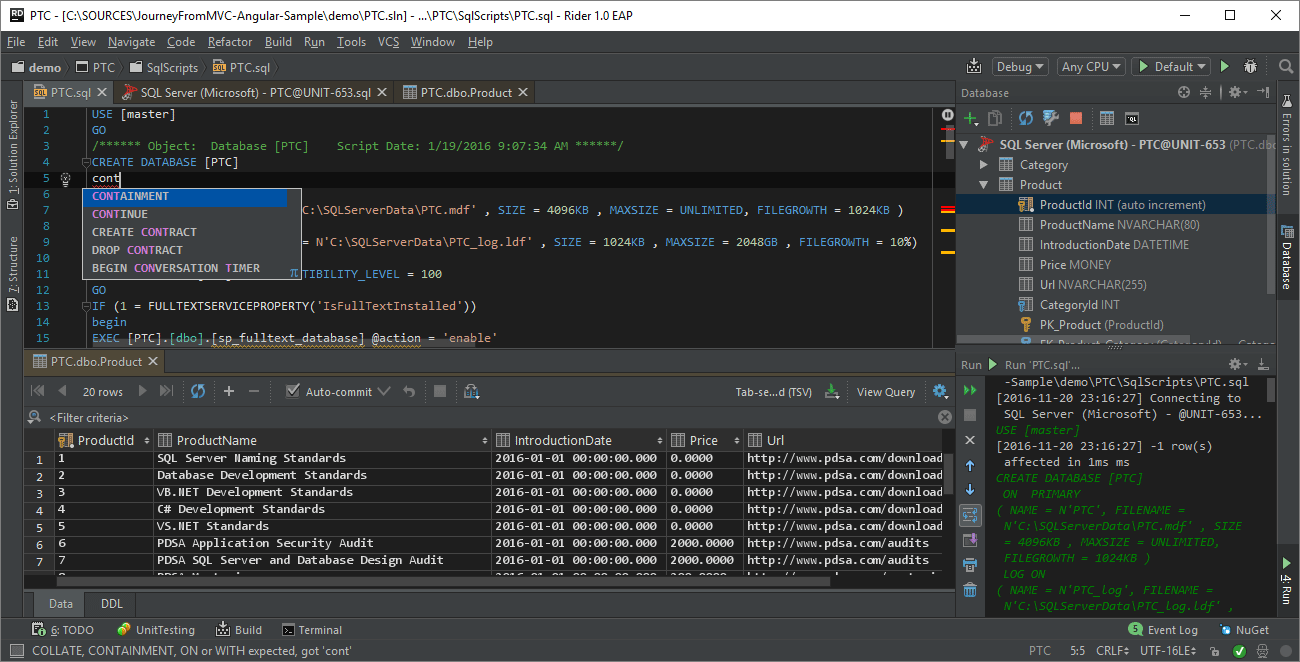Open the table editor icon in Database toolbar

coord(1107,118)
